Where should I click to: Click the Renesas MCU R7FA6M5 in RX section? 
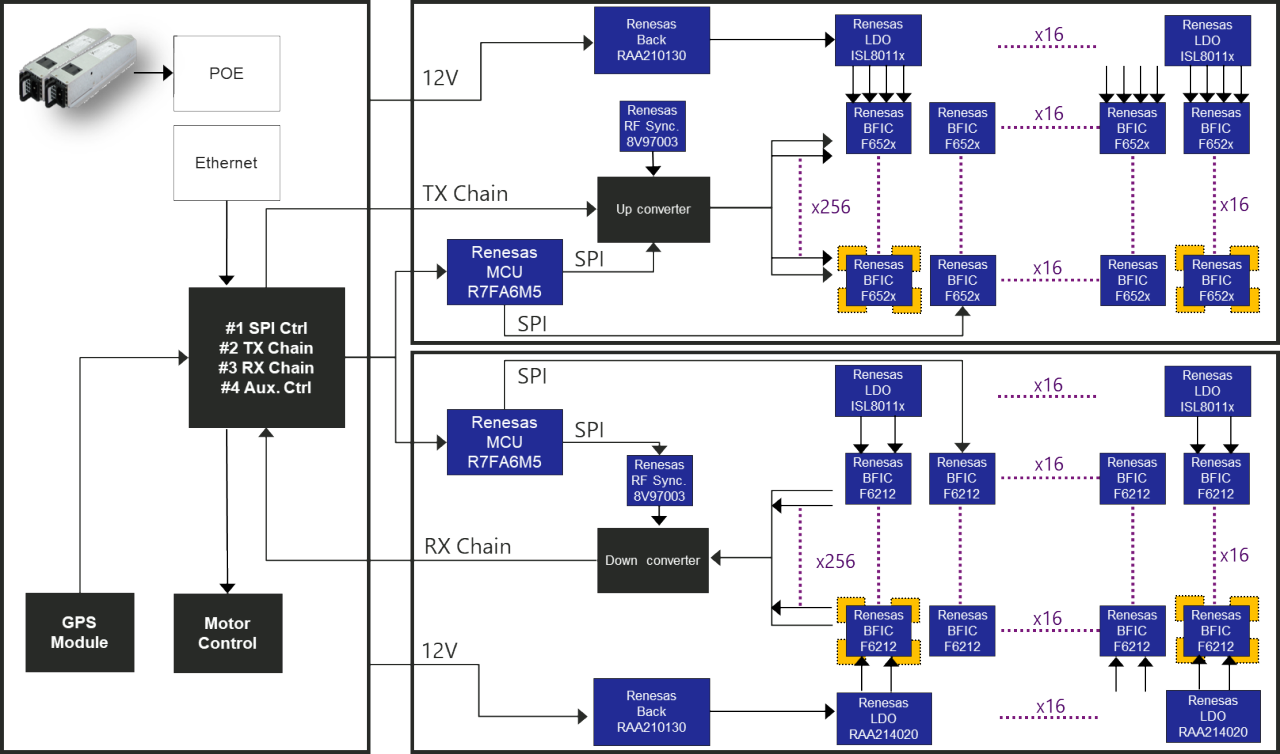[504, 442]
